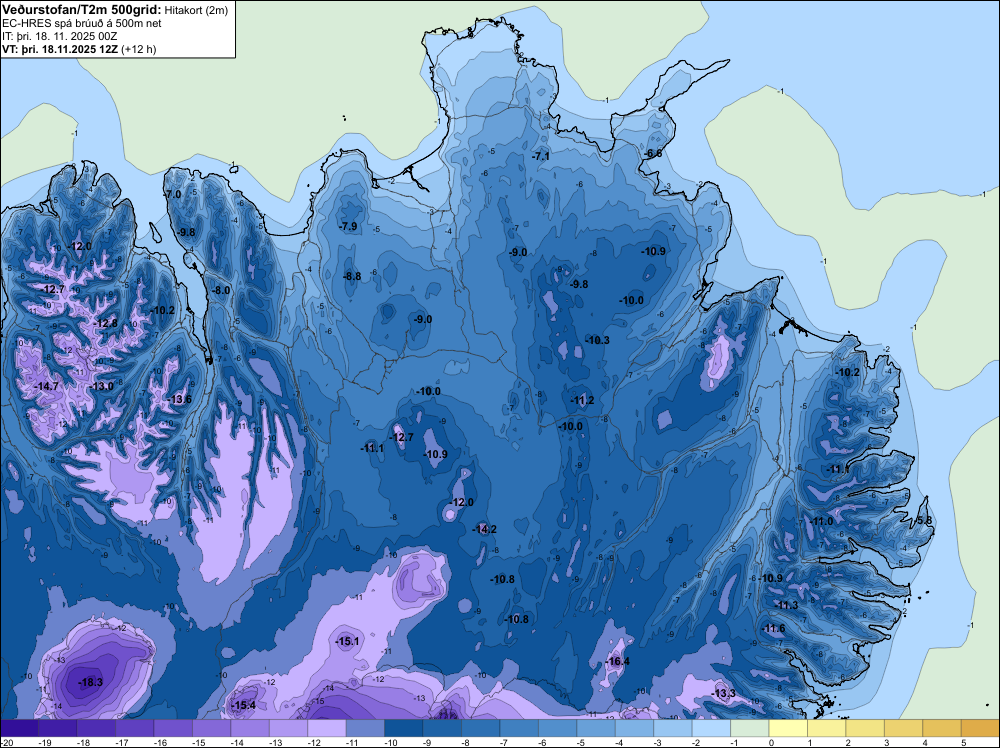This screenshot has height=748, width=1000.
Task: Click the legend swatch between -10 and -9
Action: click(x=404, y=728)
